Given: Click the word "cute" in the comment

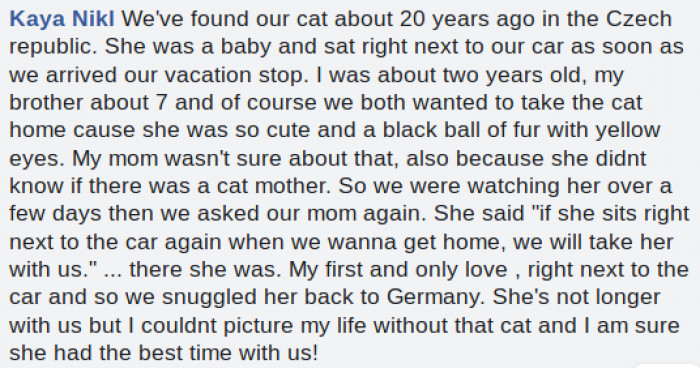Looking at the screenshot, I should coord(288,130).
